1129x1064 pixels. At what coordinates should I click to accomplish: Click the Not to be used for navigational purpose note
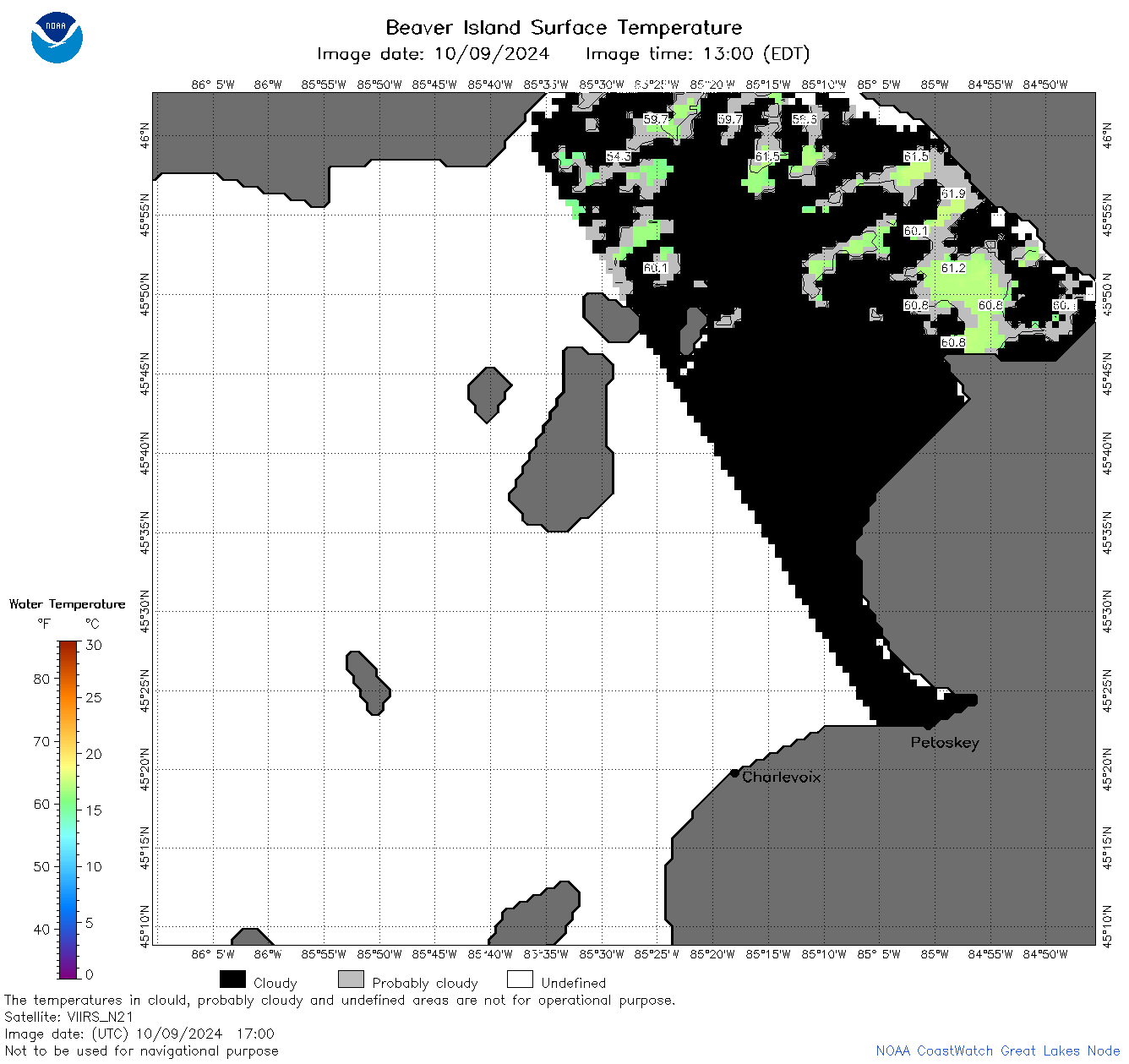(x=141, y=1050)
